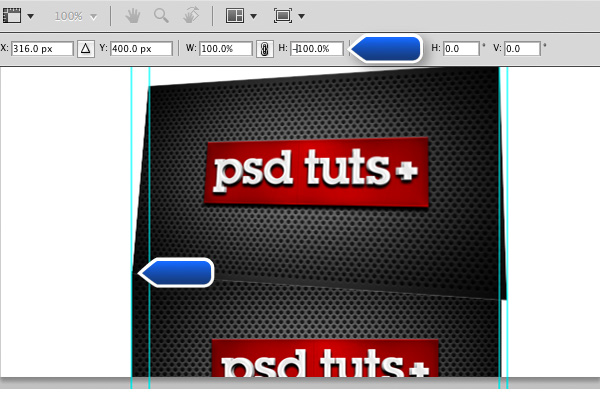Click the W width percentage field
The width and height of the screenshot is (600, 400).
(226, 49)
